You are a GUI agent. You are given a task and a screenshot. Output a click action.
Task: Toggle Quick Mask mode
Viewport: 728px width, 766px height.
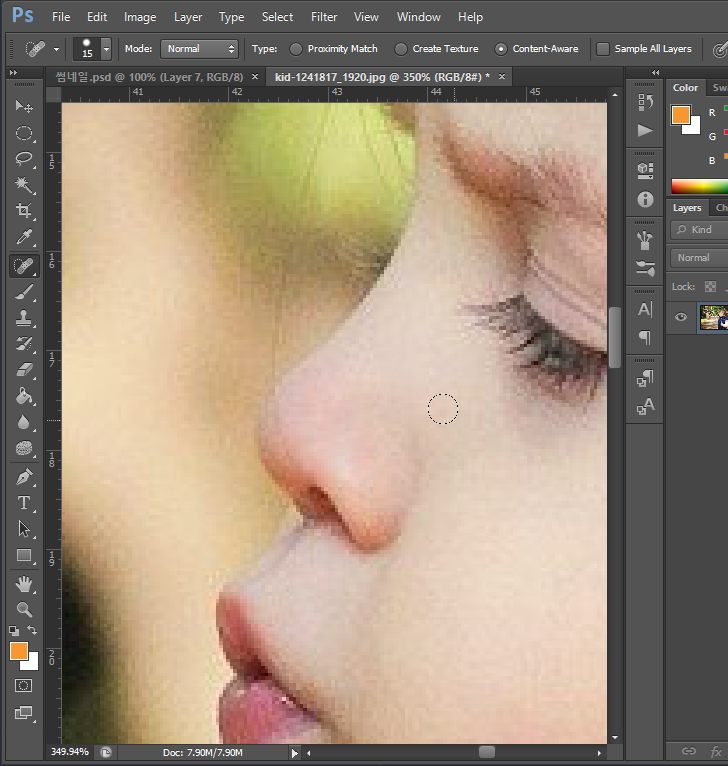point(23,685)
